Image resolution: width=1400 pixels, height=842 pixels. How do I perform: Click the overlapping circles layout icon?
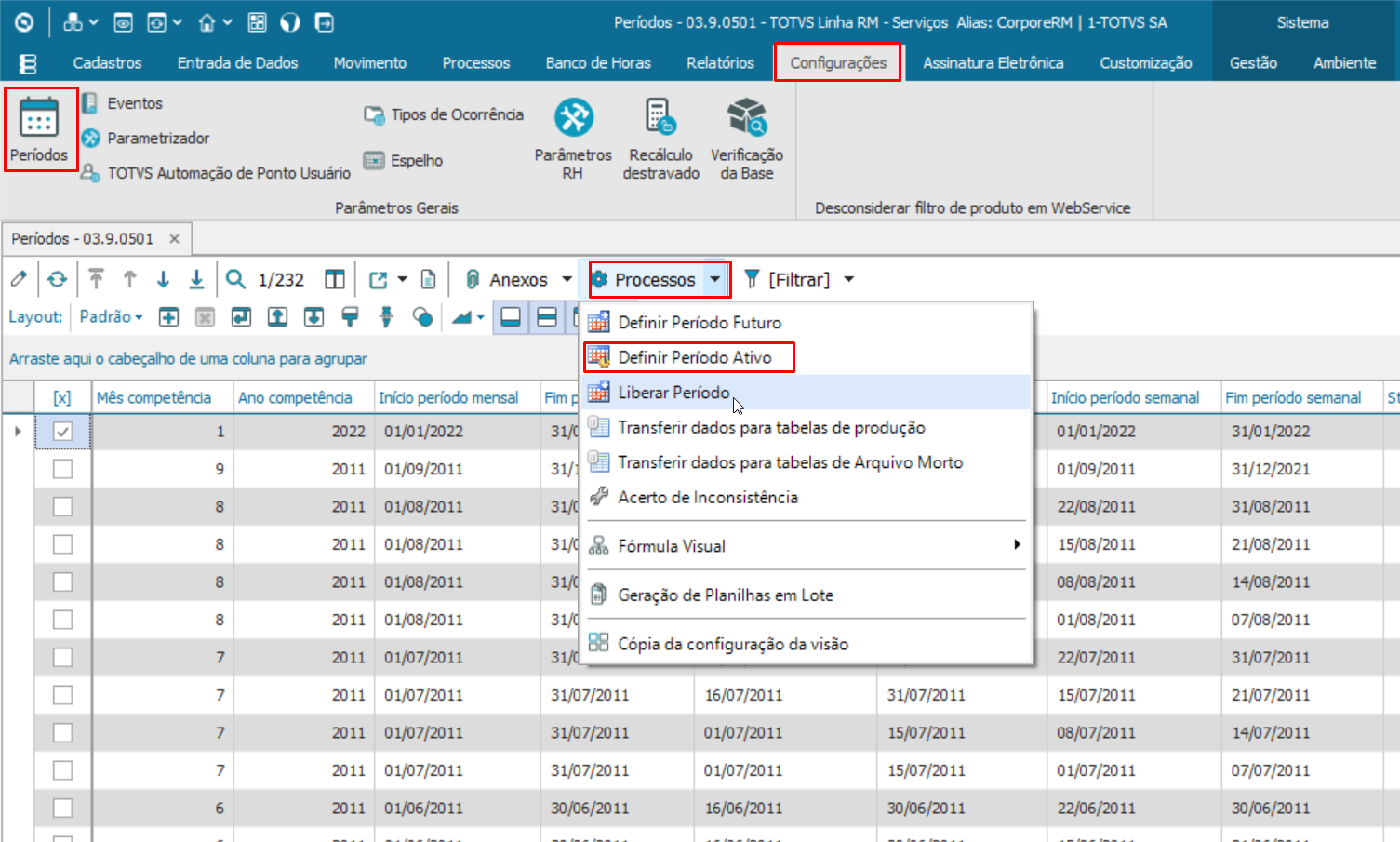click(422, 317)
